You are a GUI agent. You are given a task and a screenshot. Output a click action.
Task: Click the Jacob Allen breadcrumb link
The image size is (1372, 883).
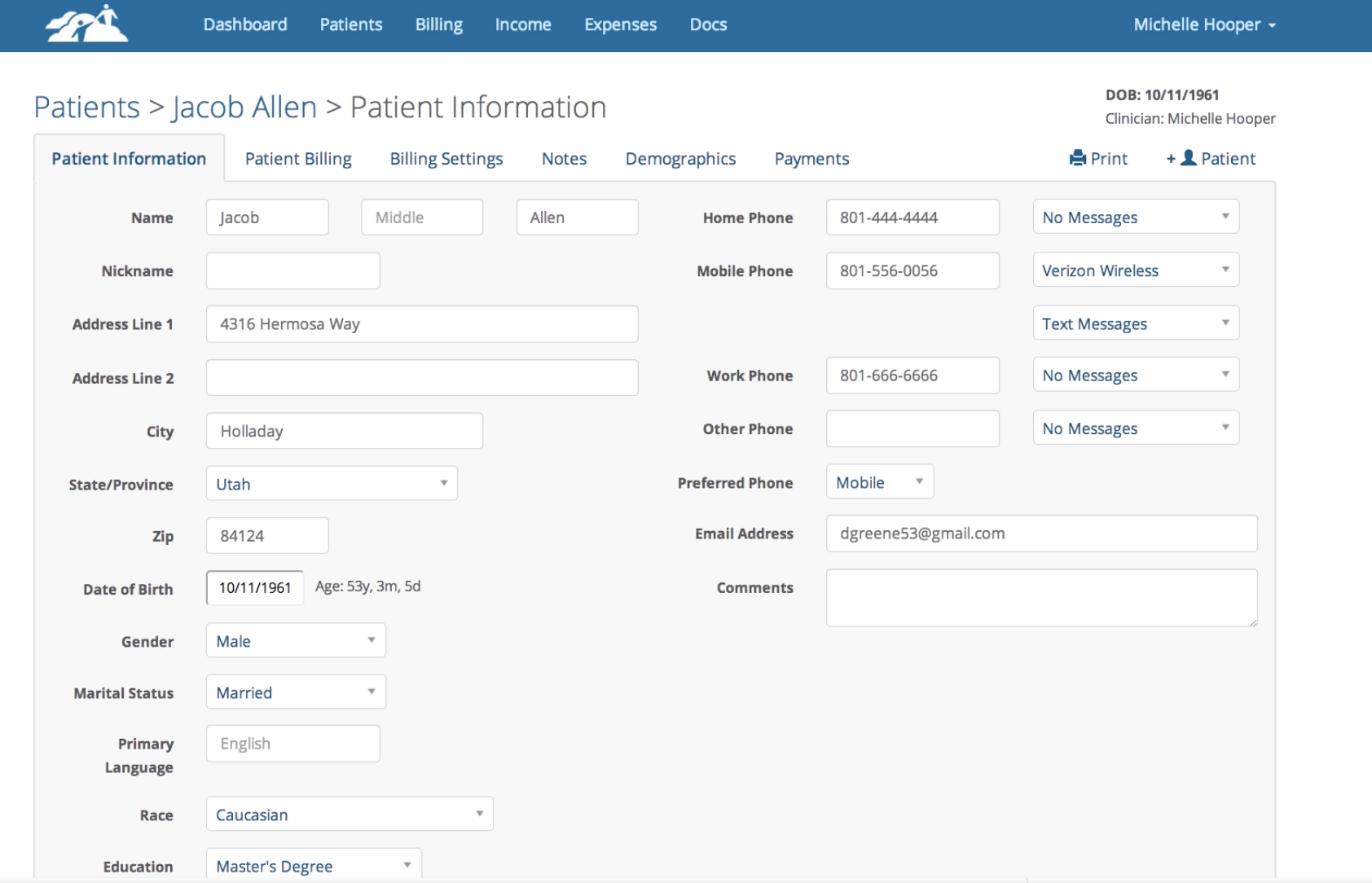click(x=244, y=108)
